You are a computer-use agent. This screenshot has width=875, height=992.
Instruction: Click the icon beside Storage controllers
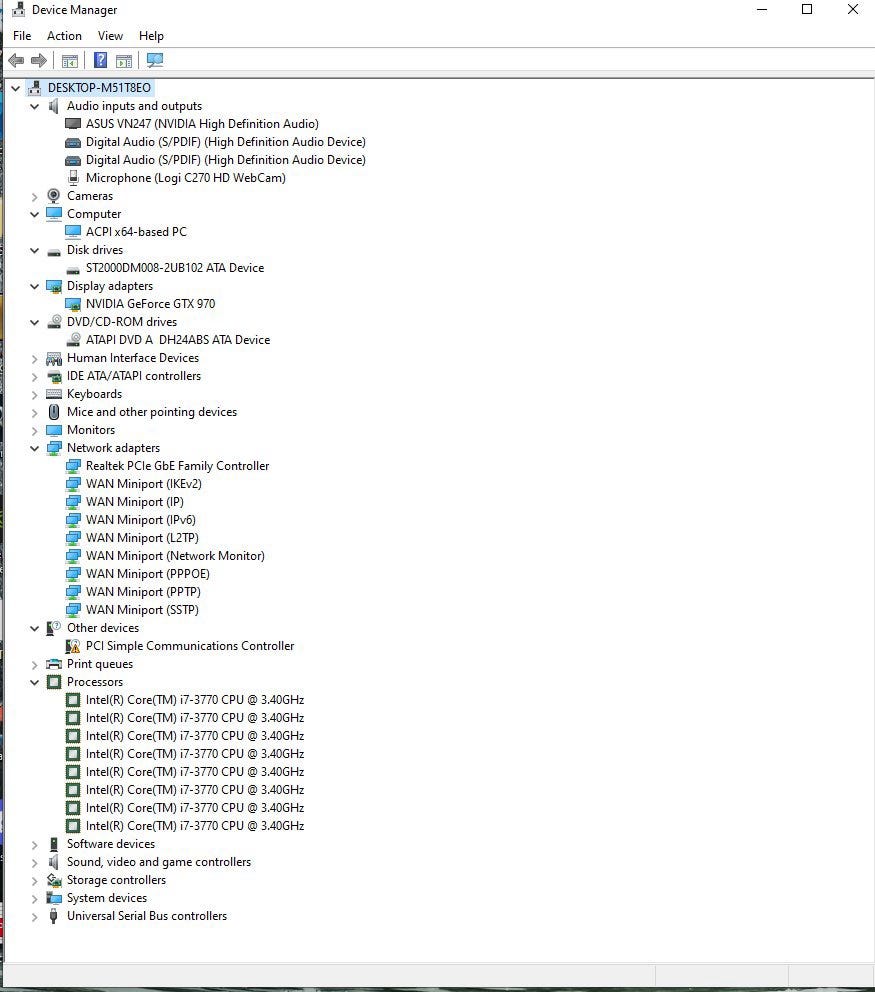[54, 880]
